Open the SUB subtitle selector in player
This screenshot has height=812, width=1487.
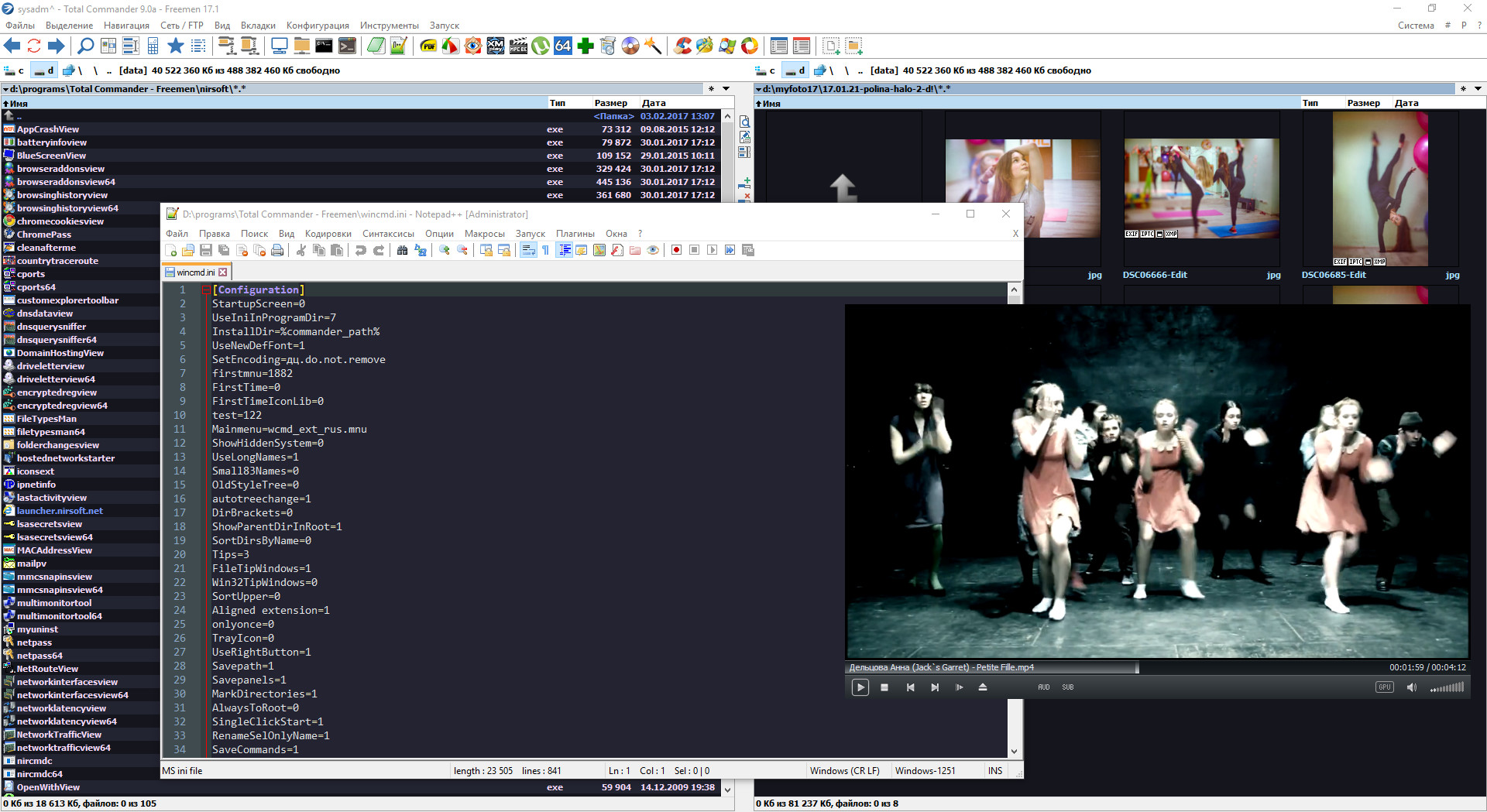click(1068, 687)
